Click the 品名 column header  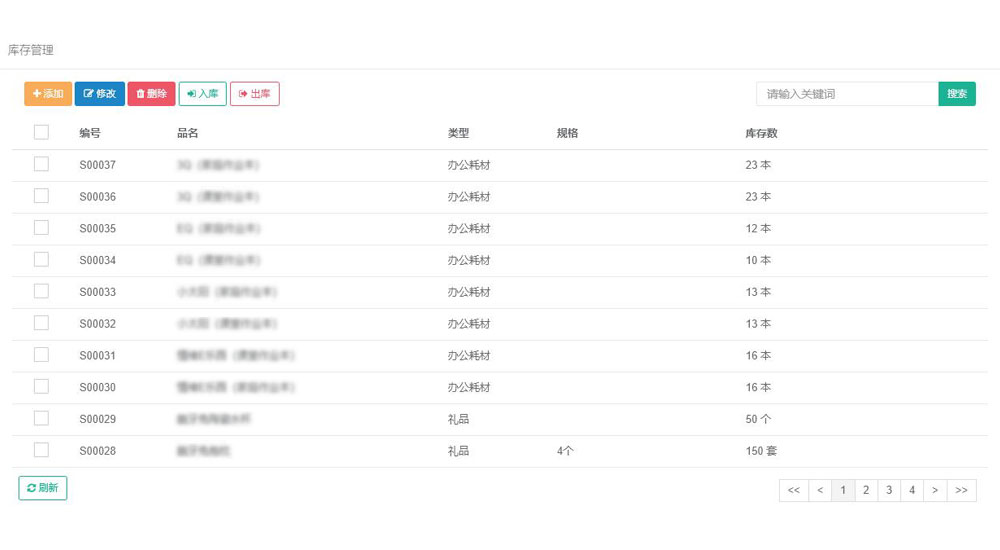point(188,133)
